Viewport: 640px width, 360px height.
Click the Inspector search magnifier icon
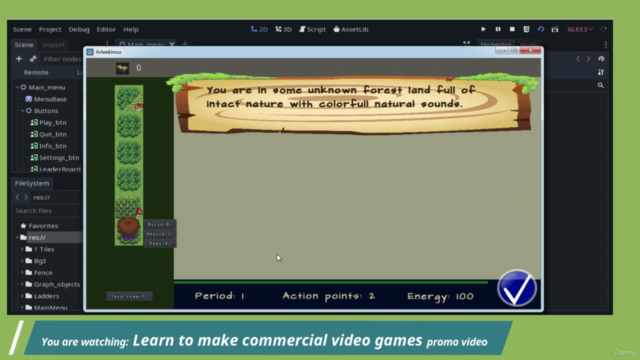[601, 85]
